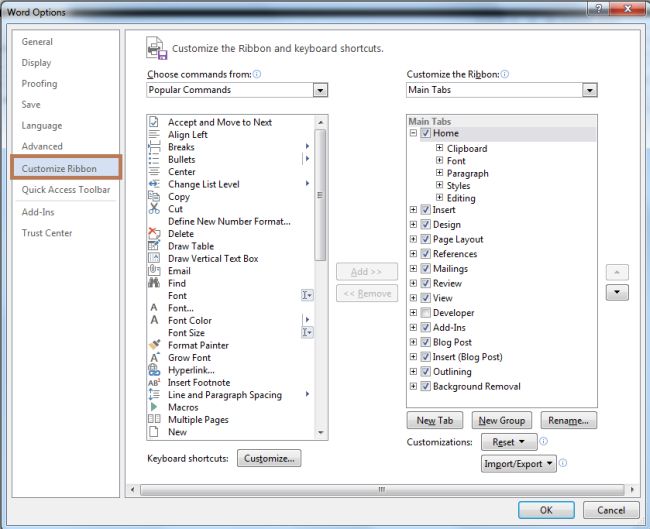Click the Multiple Pages icon
650x529 pixels.
[x=154, y=419]
